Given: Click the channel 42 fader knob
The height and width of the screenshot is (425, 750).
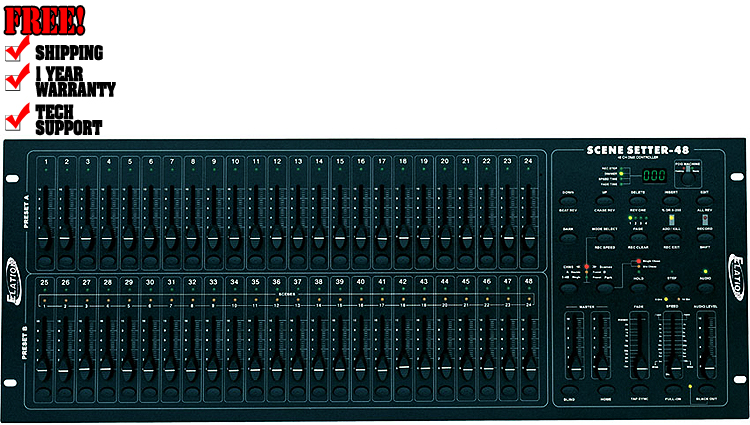Looking at the screenshot, I should (403, 368).
